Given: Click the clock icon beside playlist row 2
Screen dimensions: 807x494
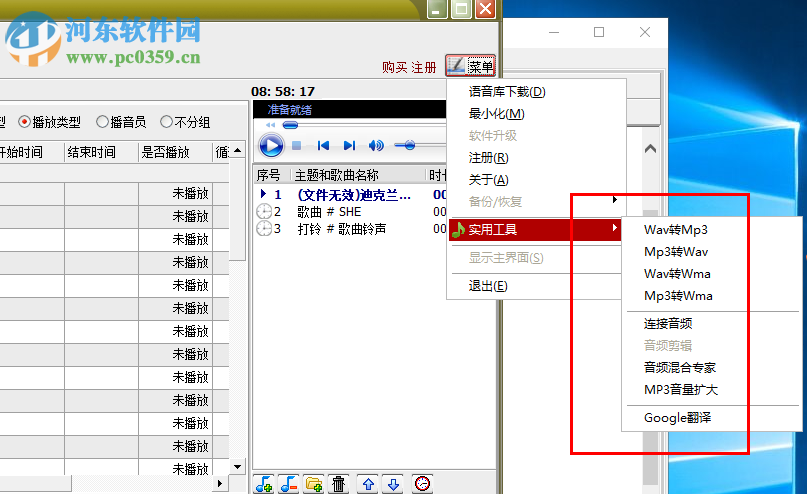Looking at the screenshot, I should click(x=264, y=212).
